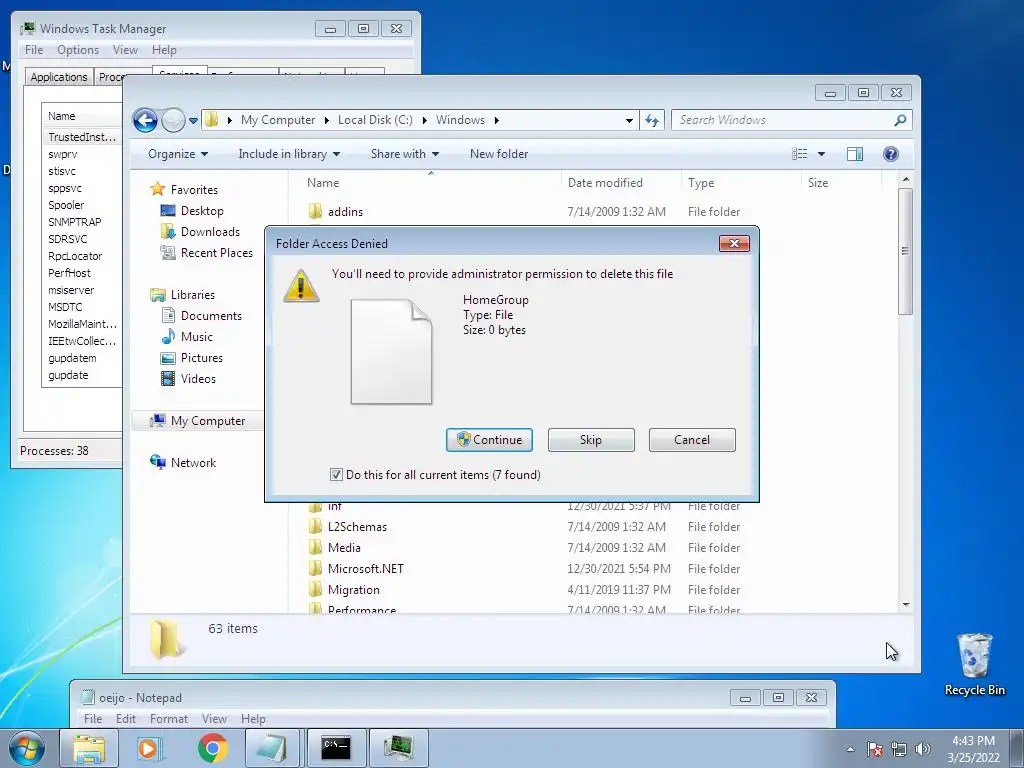Toggle the preview pane icon
Image resolution: width=1024 pixels, height=768 pixels.
click(x=855, y=154)
